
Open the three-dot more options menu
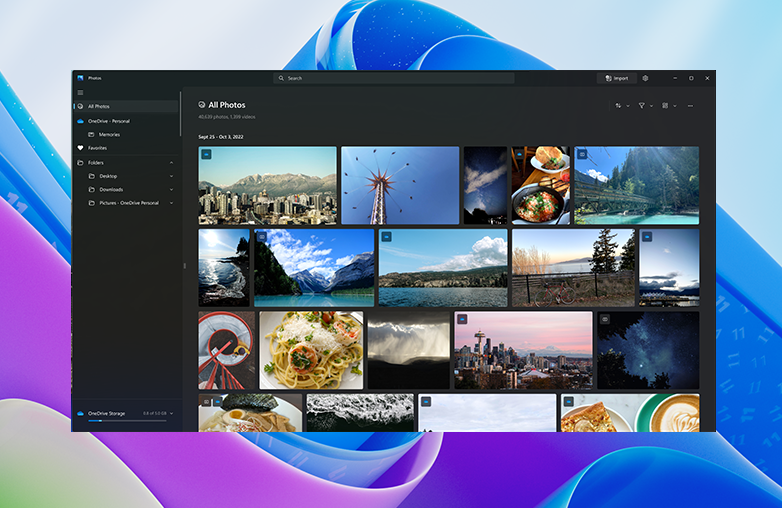click(690, 106)
